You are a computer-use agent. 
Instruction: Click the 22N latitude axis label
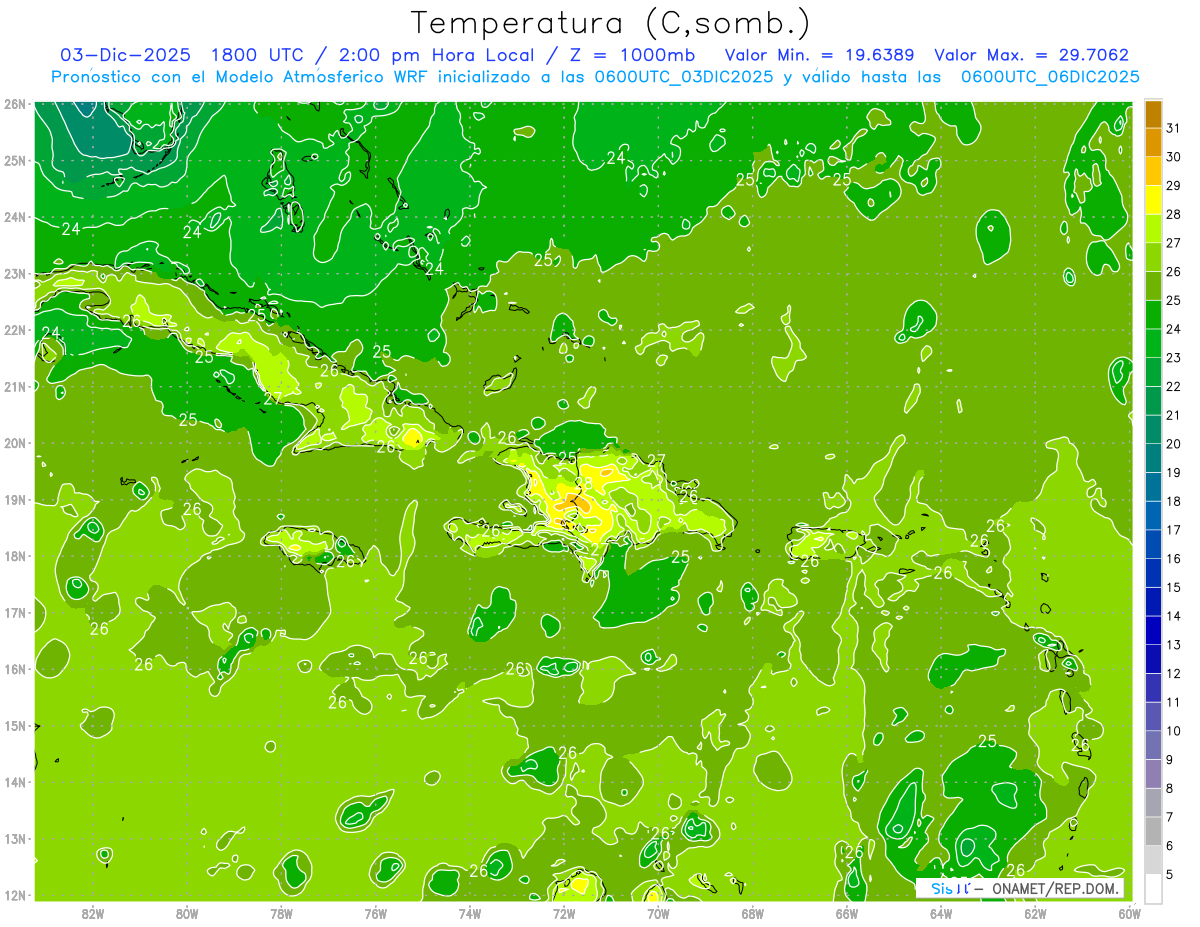click(14, 330)
